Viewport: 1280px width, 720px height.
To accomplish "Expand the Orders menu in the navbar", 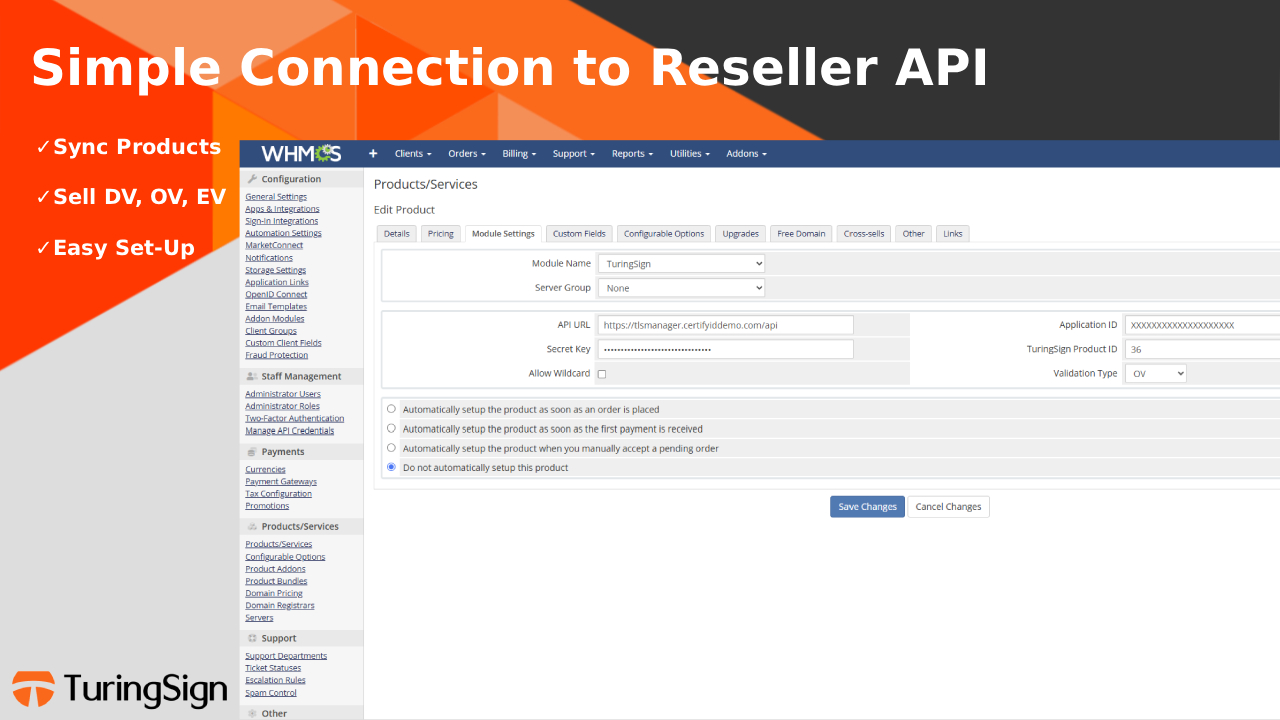I will pyautogui.click(x=467, y=154).
